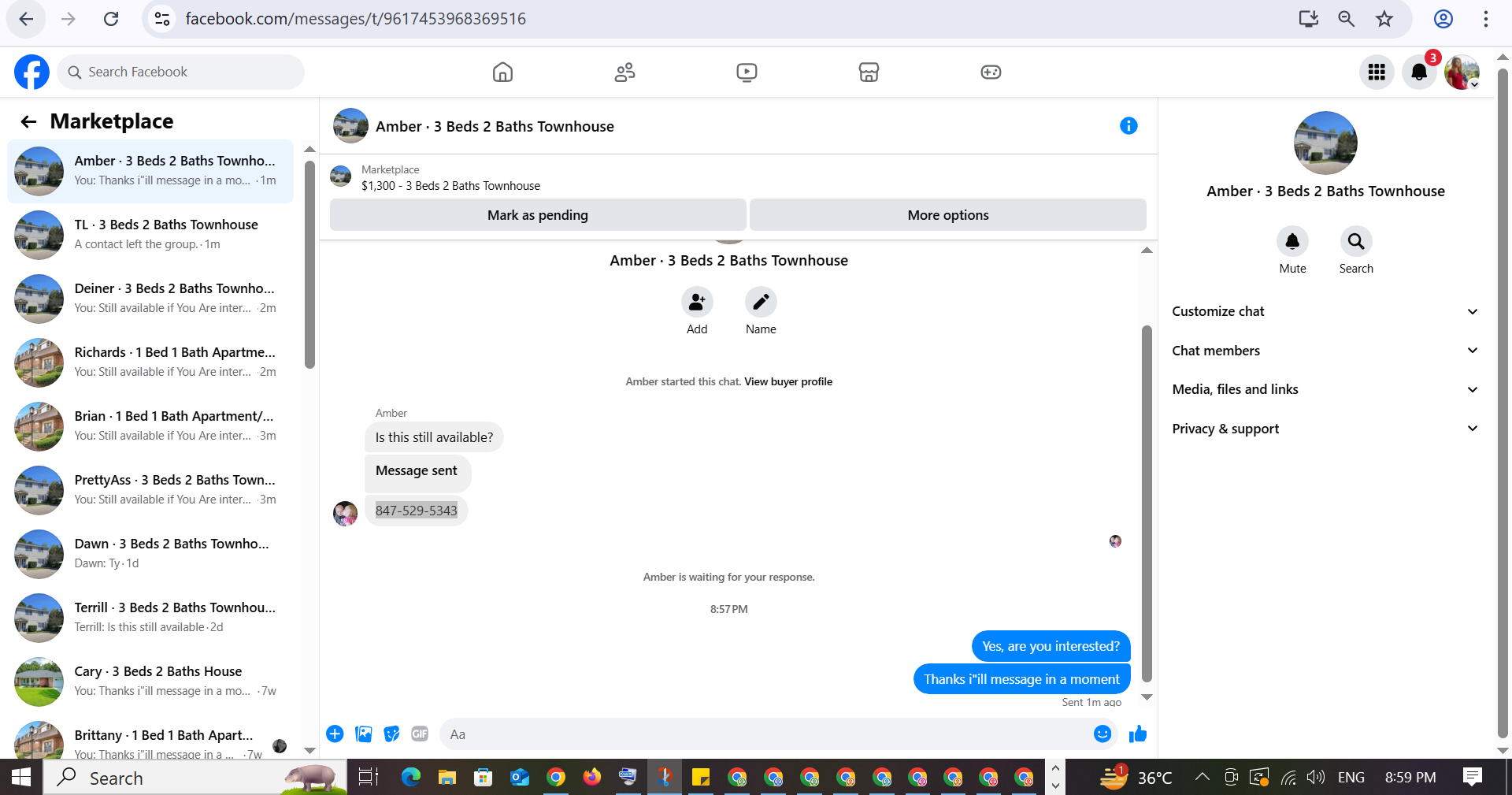Expand the Customize chat section
Viewport: 1512px width, 795px height.
1325,311
